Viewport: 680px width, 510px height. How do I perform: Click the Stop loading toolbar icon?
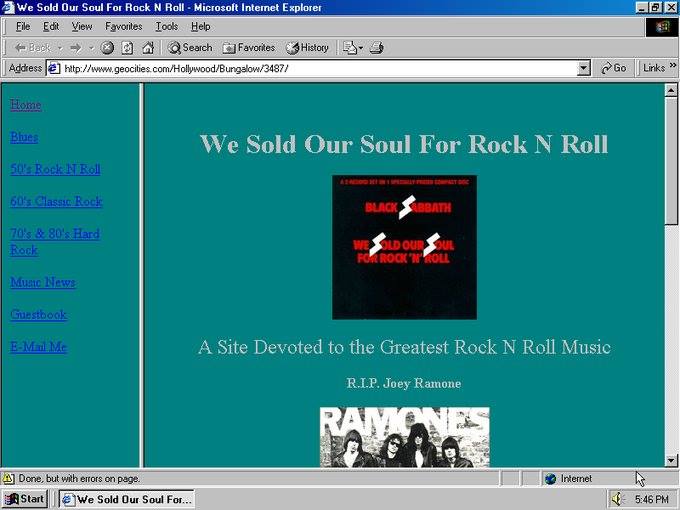[107, 47]
